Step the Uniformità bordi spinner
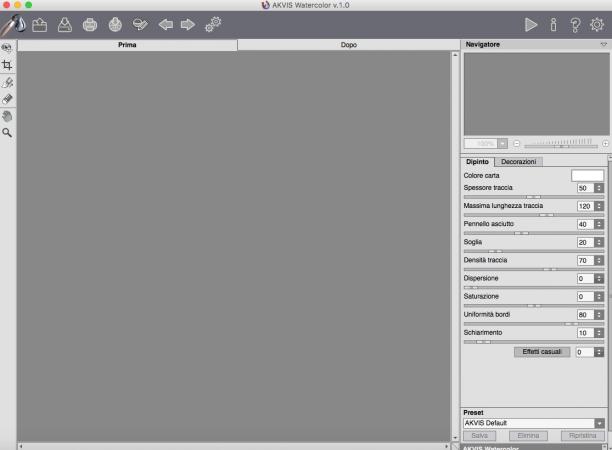 point(599,315)
